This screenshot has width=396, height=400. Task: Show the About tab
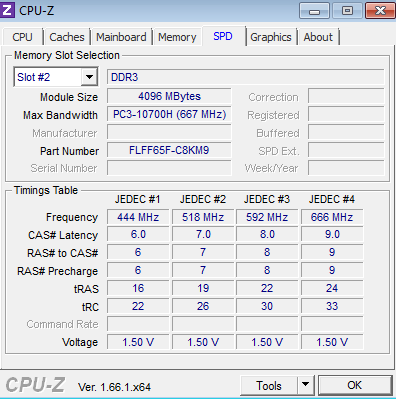point(318,37)
